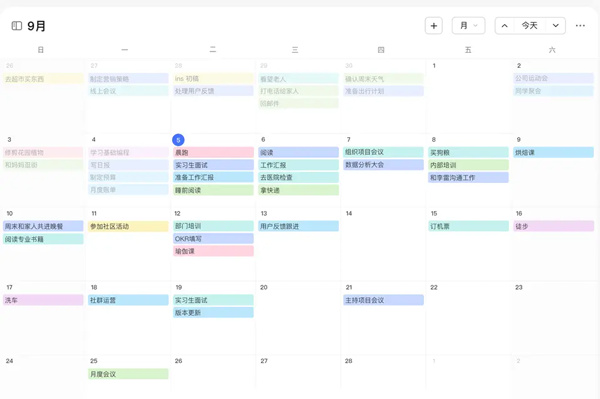Select date 22 in the calendar
The image size is (600, 399).
click(x=434, y=287)
